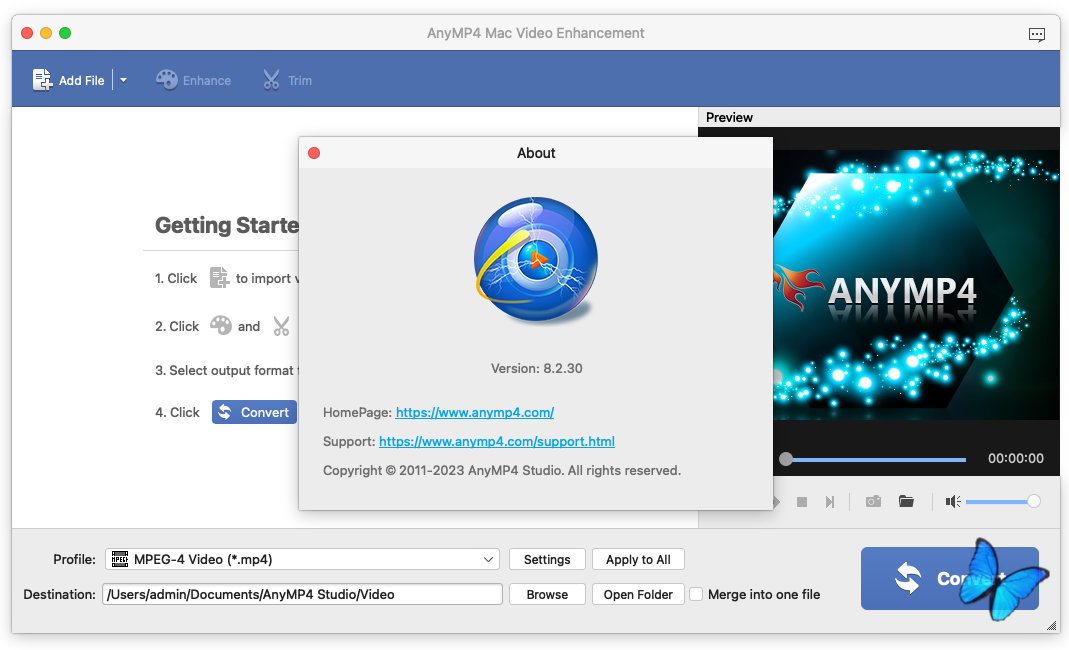Click Open Folder button
This screenshot has width=1069, height=650.
(x=638, y=594)
